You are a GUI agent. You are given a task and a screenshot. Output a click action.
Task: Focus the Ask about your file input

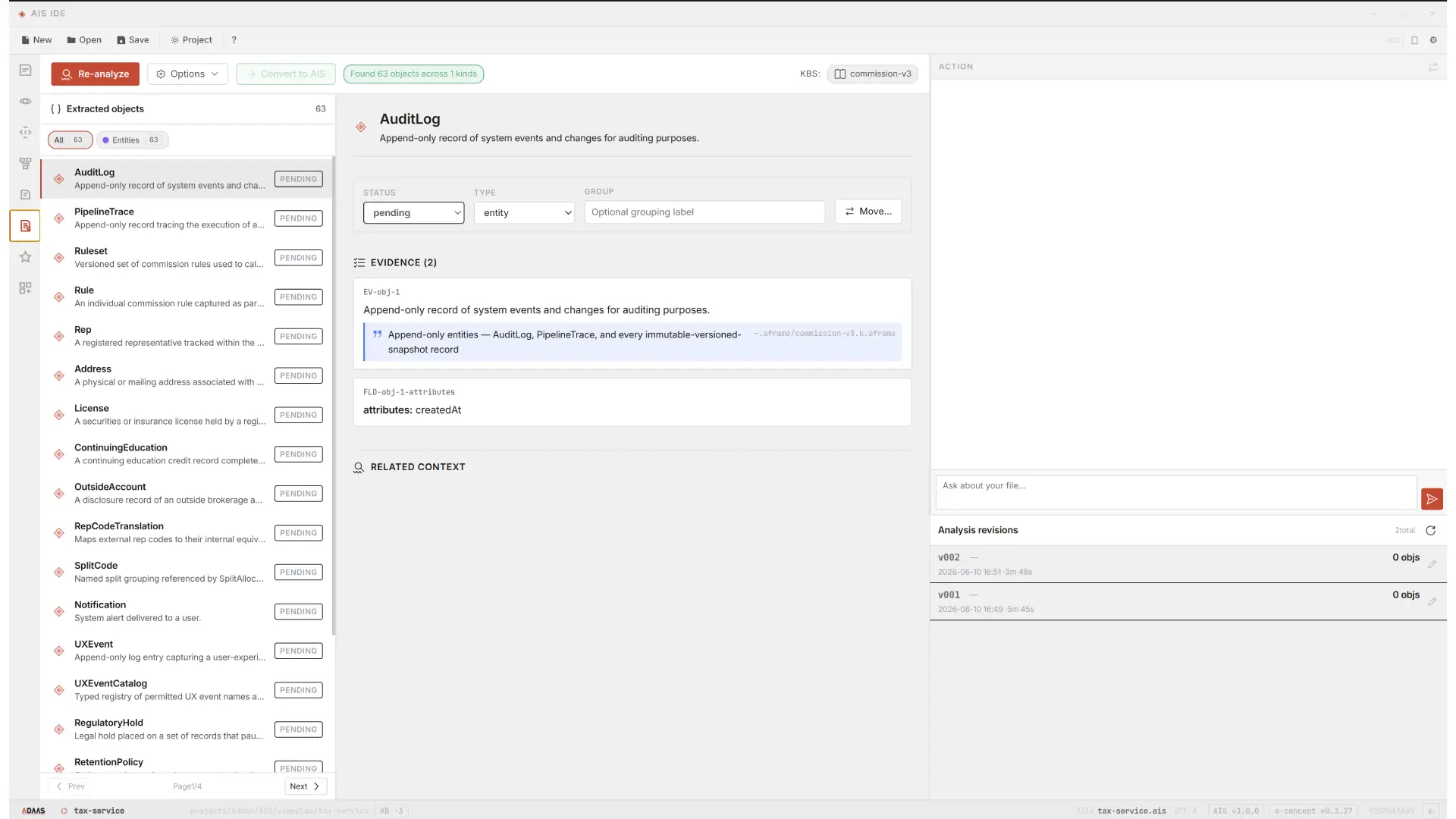point(1175,492)
